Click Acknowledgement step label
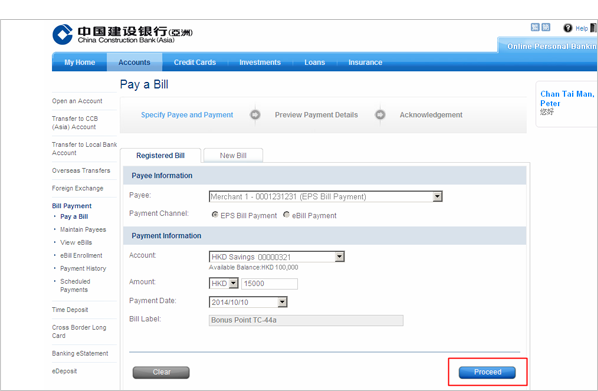Viewport: 598px width, 391px height. 431,115
